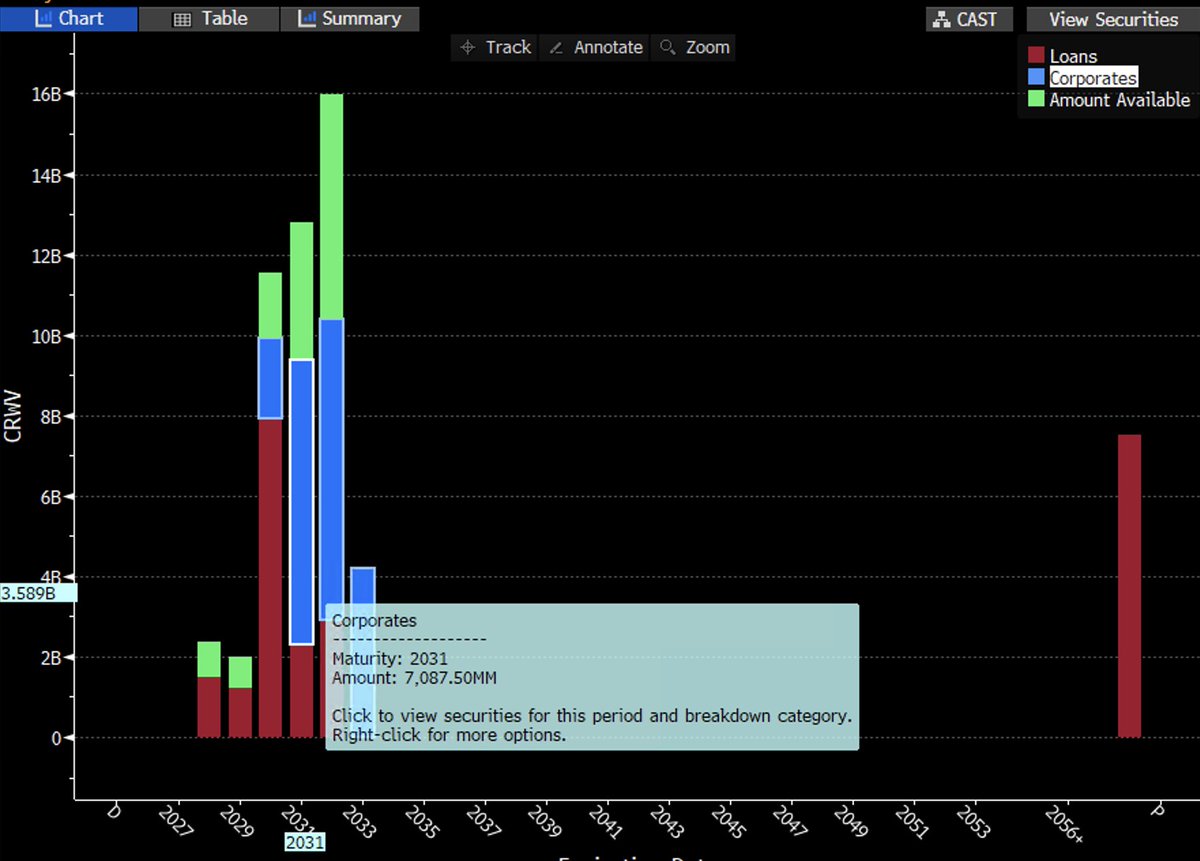Click the red Loans bar at P
Image resolution: width=1200 pixels, height=861 pixels.
(x=1129, y=586)
